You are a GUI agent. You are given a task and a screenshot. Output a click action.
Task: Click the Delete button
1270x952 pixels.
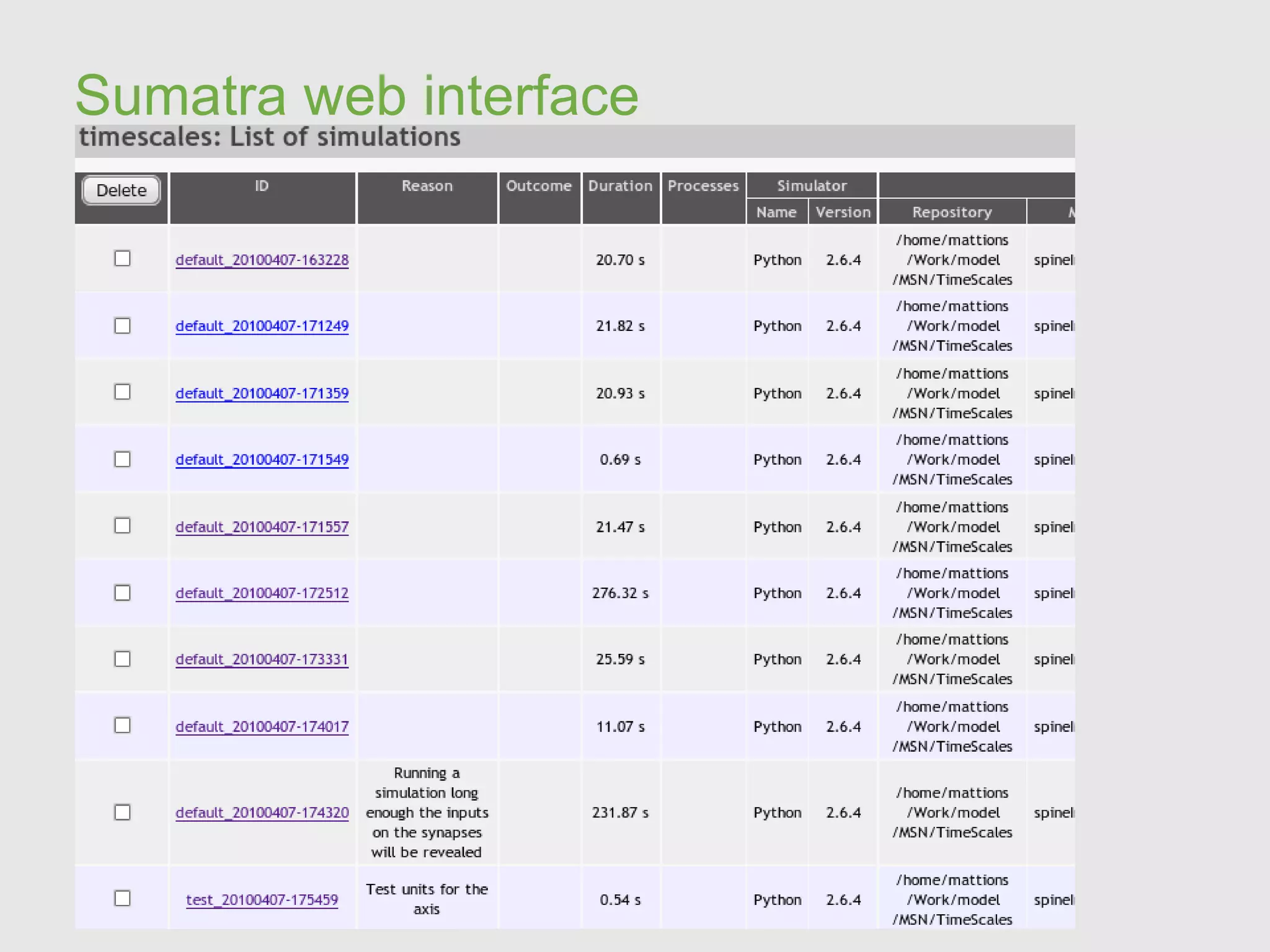pos(121,190)
